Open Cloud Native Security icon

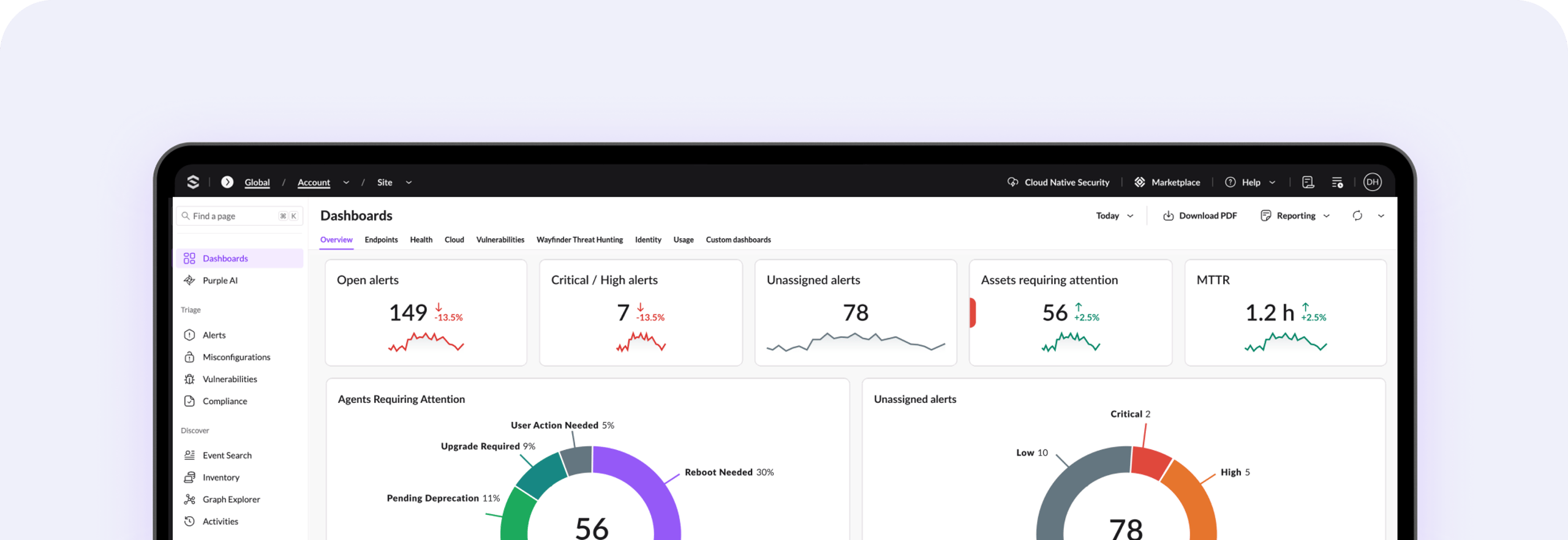click(1012, 182)
